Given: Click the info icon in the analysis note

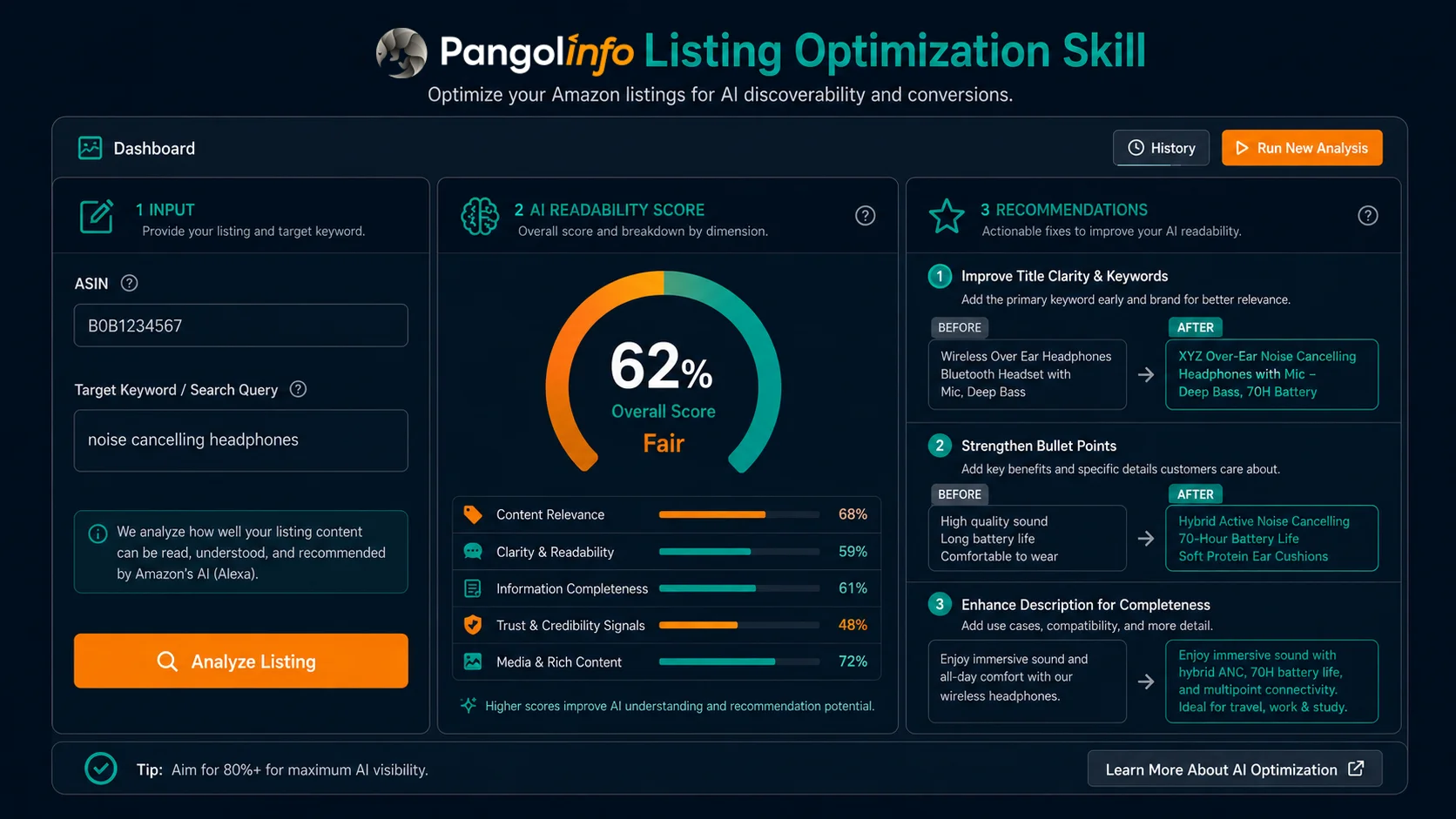Looking at the screenshot, I should coord(98,534).
